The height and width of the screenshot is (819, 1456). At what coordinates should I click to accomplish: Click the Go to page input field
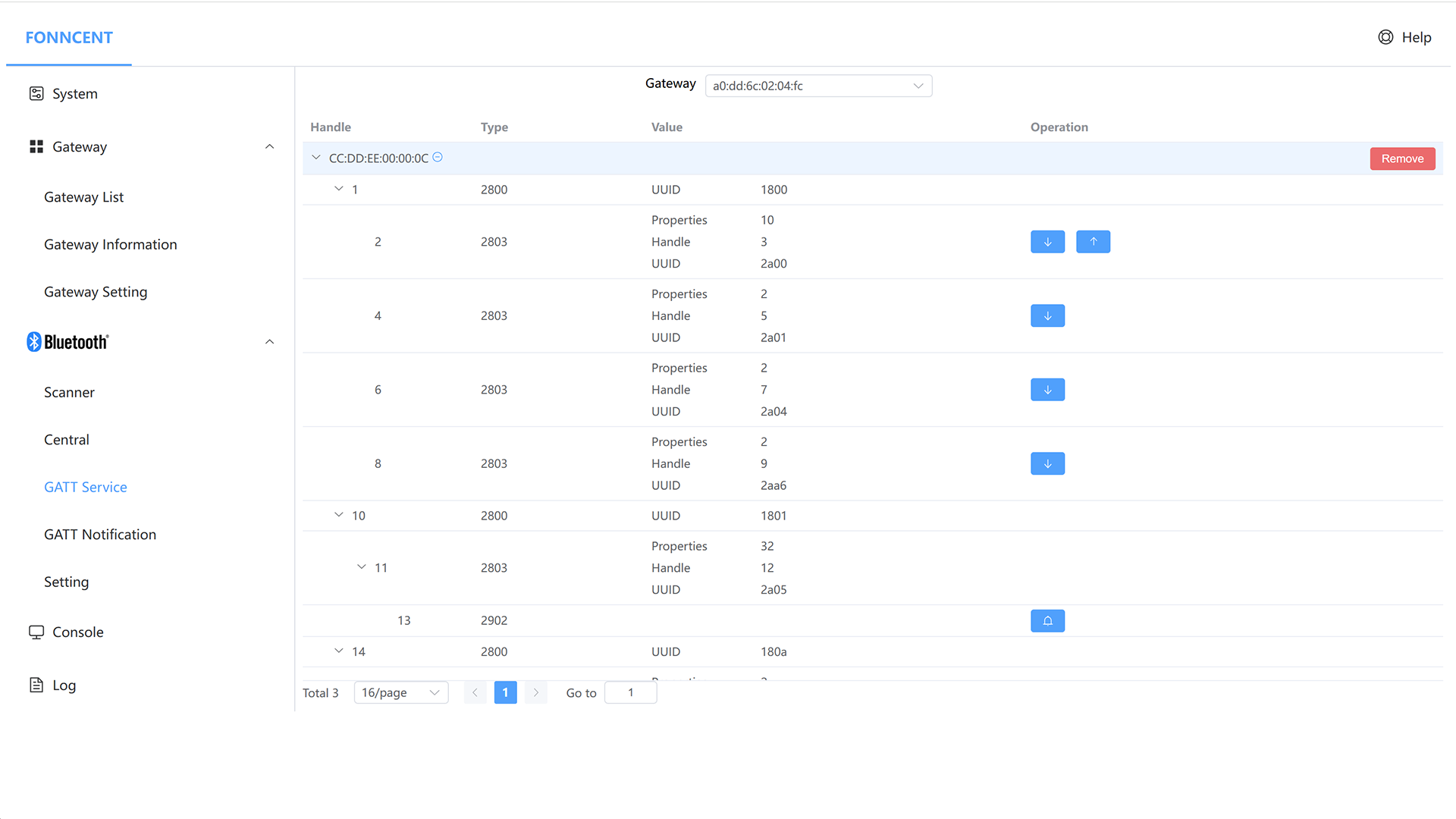point(630,692)
